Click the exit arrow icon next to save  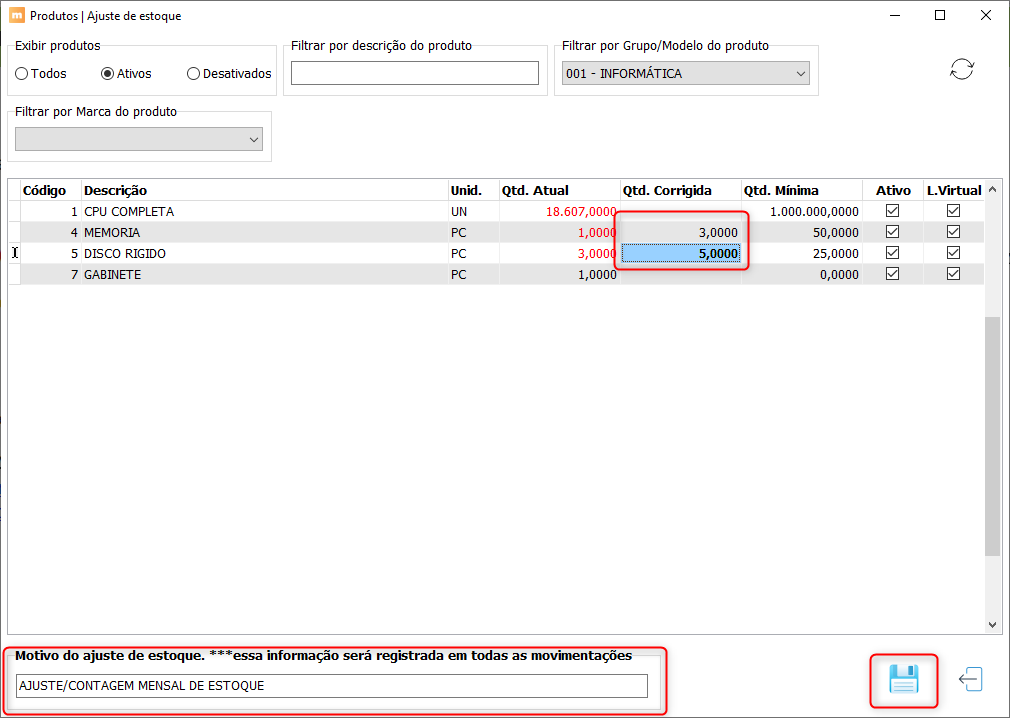(971, 679)
